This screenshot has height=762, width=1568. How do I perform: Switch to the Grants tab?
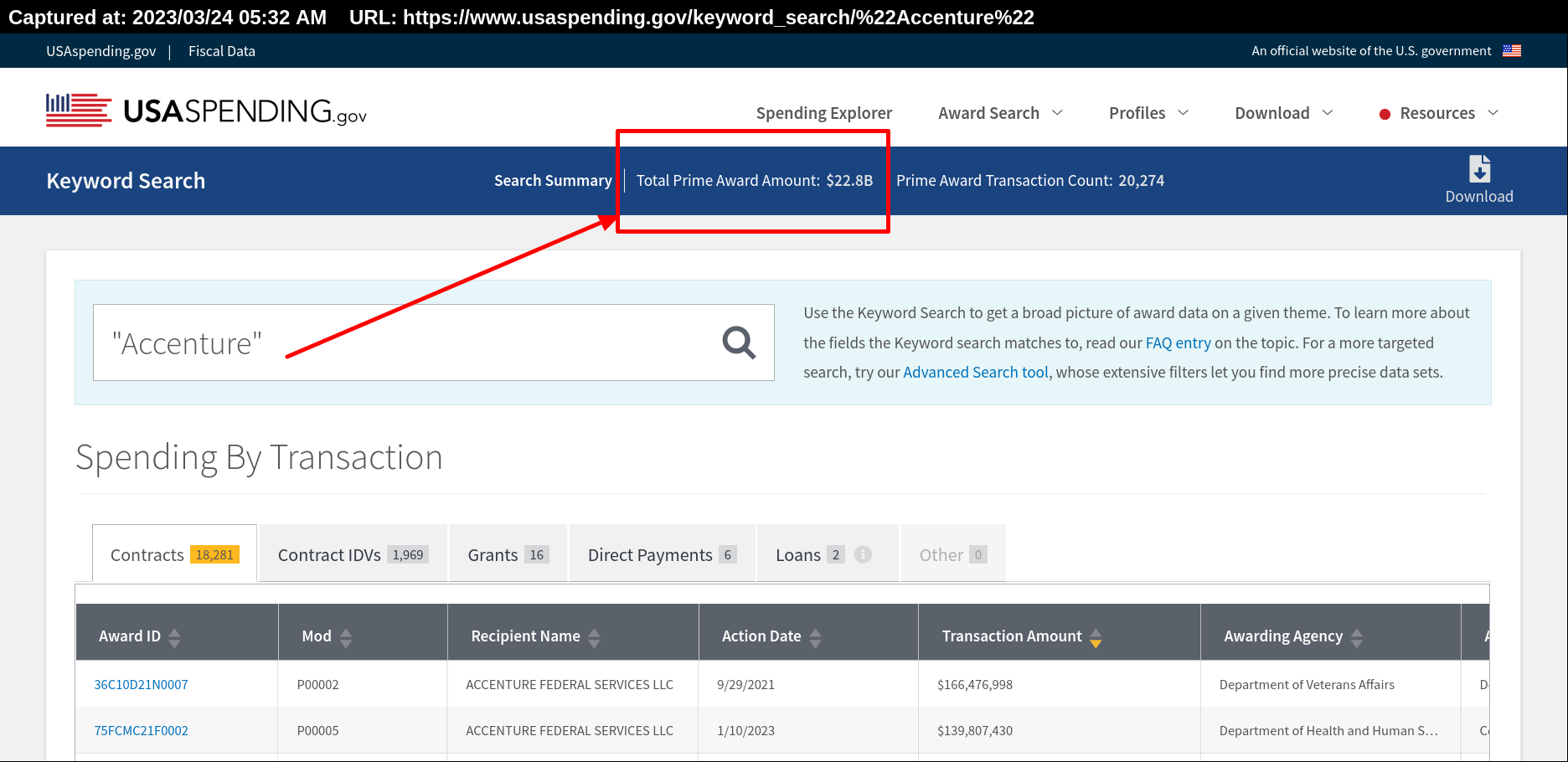coord(508,554)
